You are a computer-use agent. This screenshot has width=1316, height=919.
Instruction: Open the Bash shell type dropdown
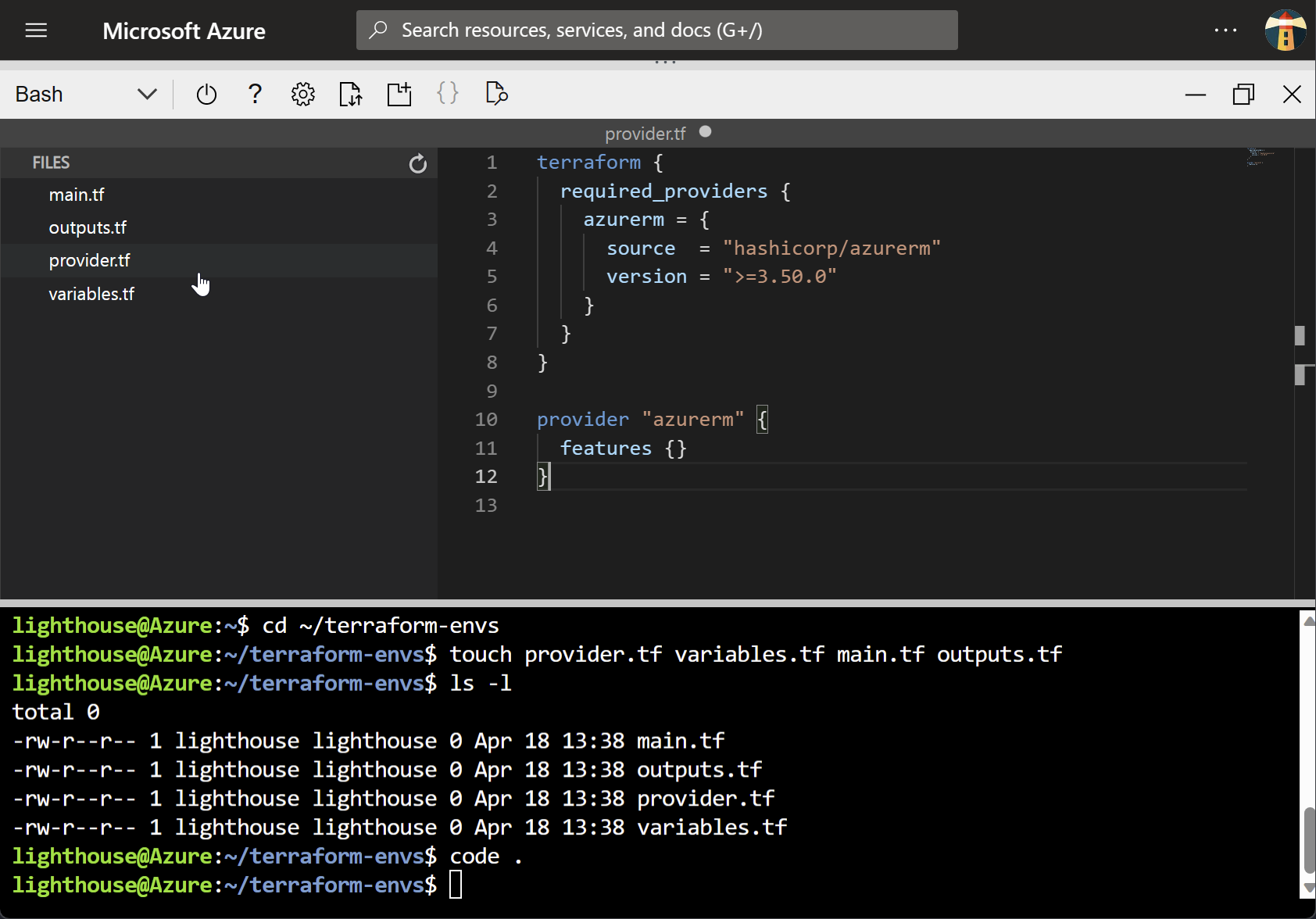(x=86, y=95)
